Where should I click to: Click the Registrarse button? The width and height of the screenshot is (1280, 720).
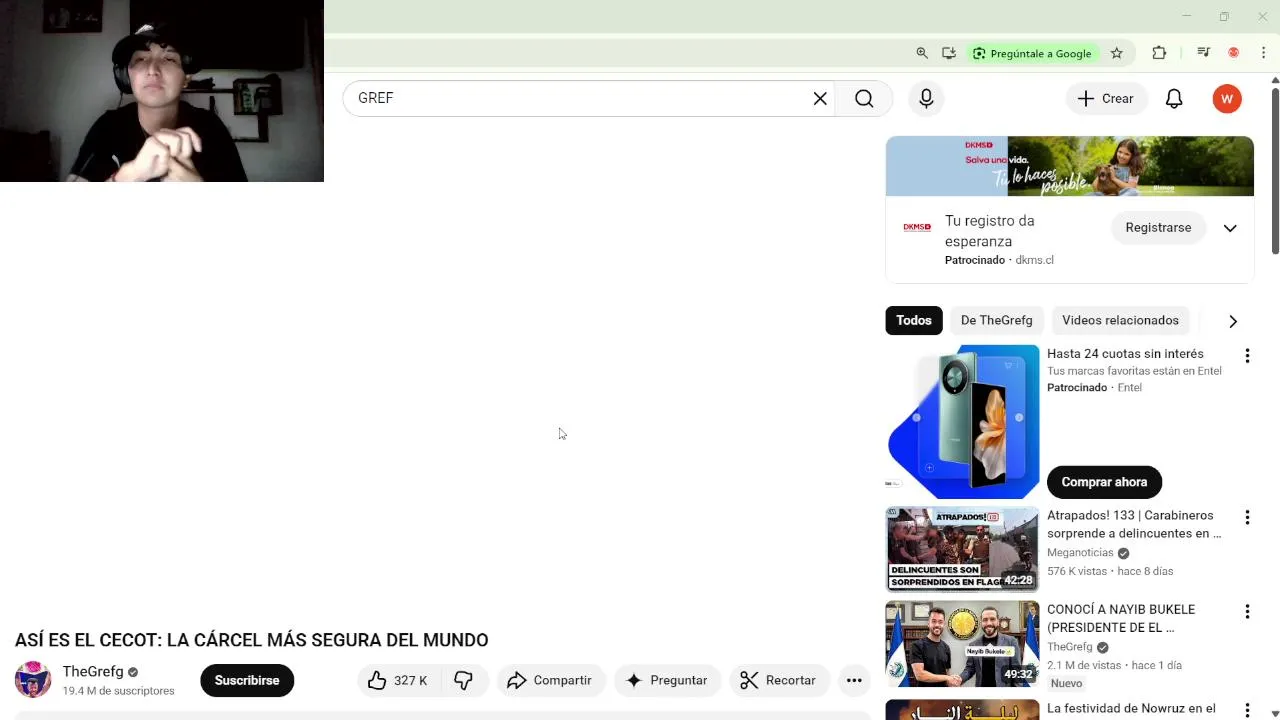coord(1158,227)
